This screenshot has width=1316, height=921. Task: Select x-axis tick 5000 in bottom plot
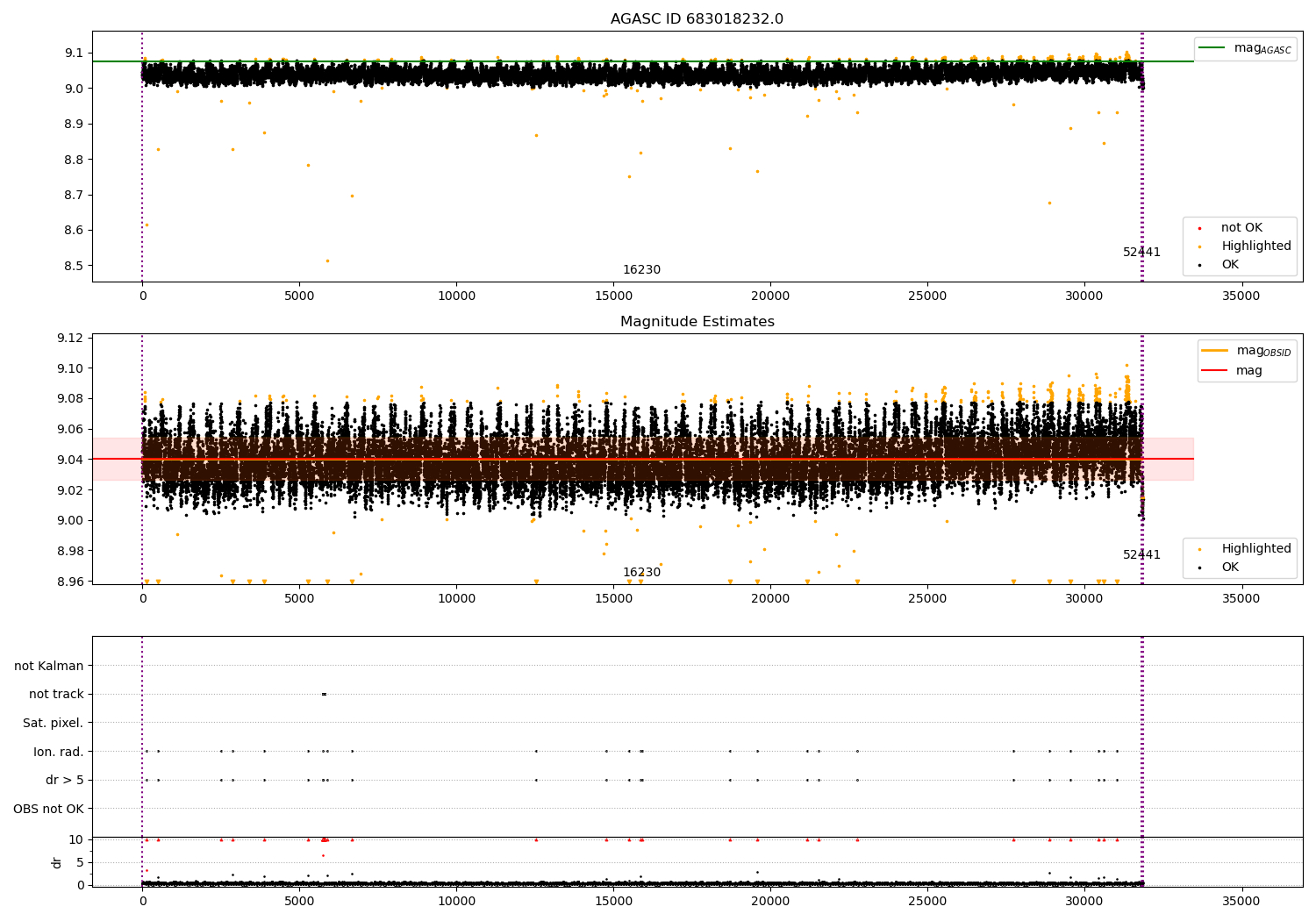point(299,902)
